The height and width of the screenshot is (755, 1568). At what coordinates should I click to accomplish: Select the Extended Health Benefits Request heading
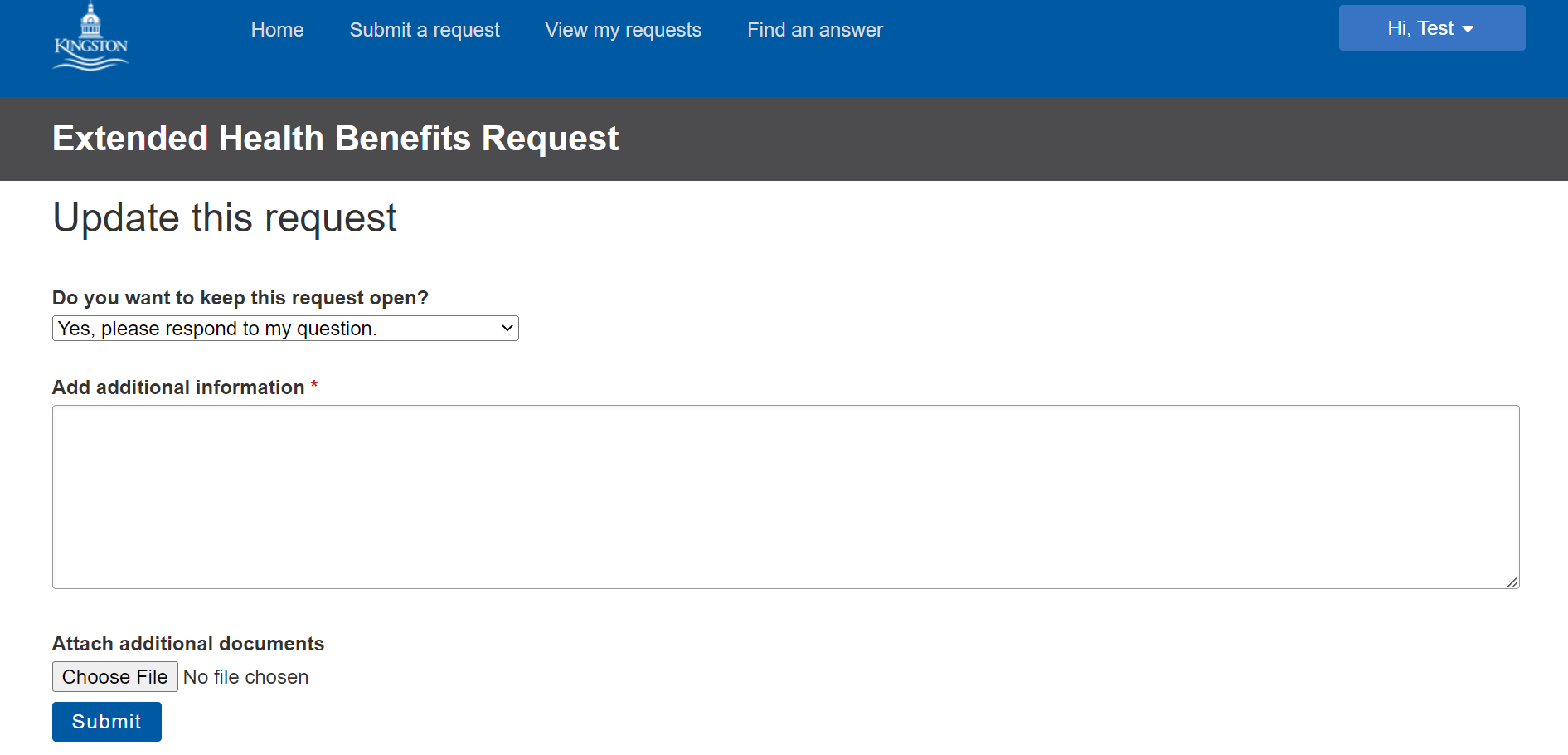335,139
